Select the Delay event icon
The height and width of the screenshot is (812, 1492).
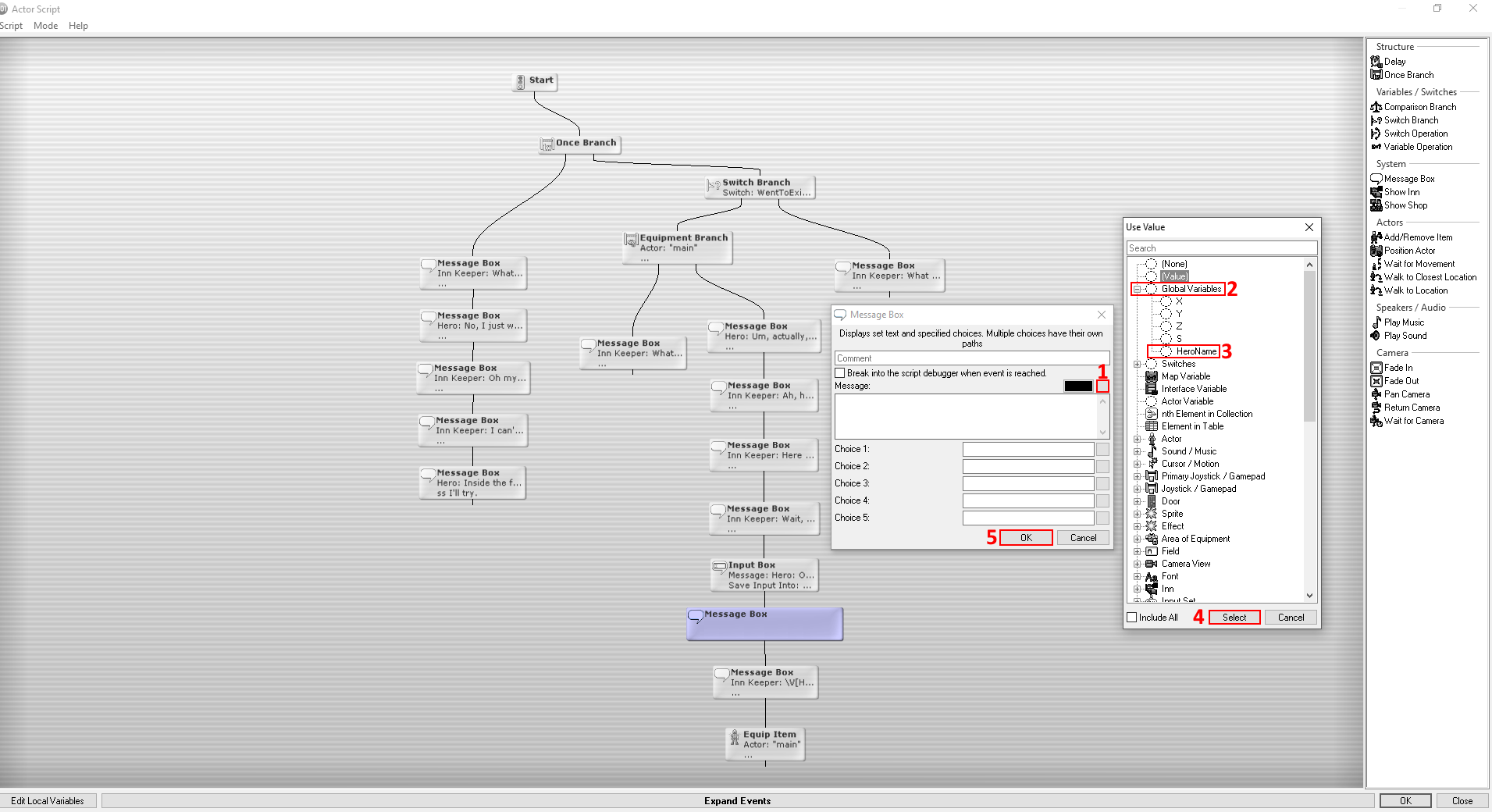click(1376, 62)
